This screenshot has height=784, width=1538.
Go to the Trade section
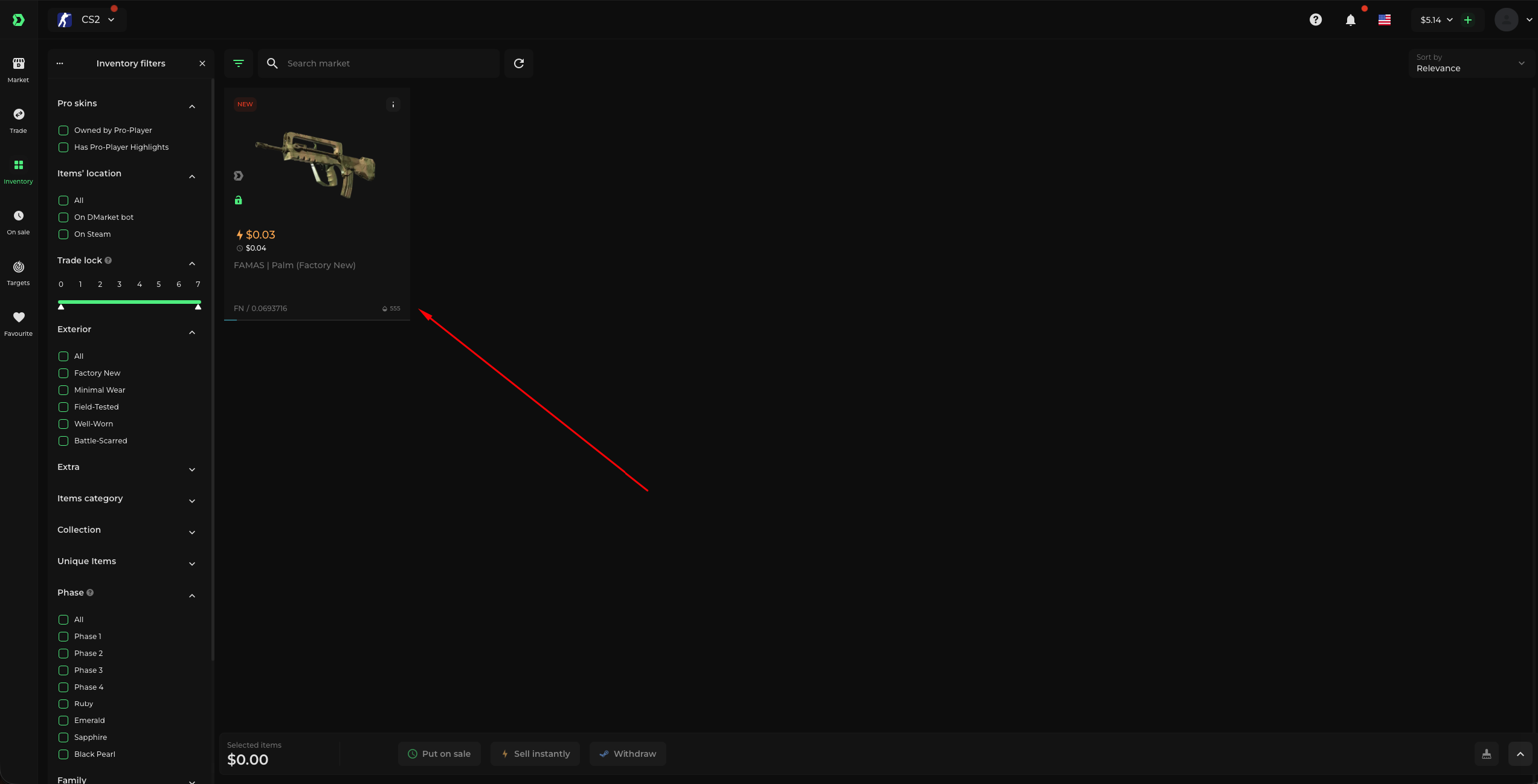coord(19,121)
